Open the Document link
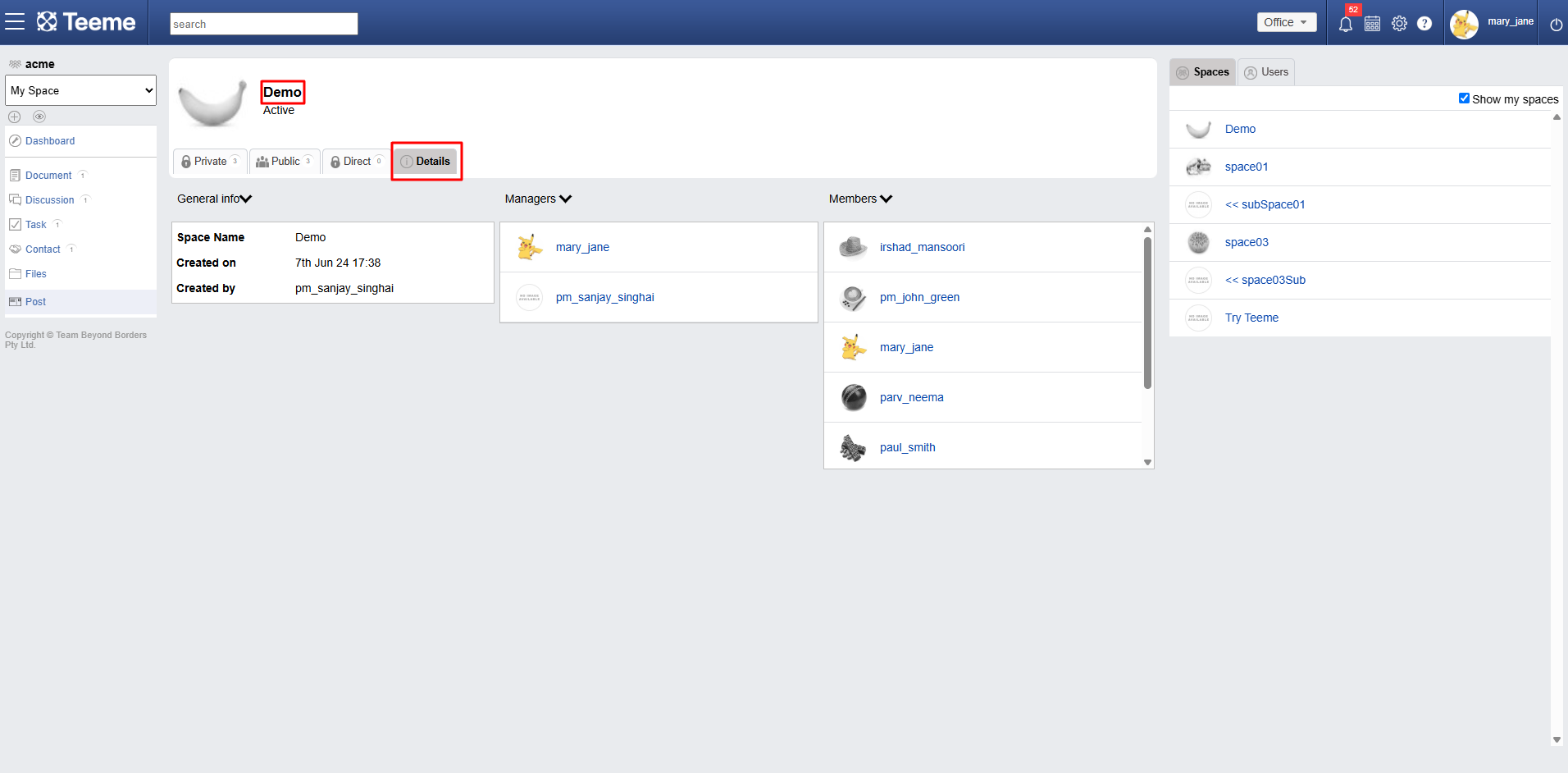1568x773 pixels. point(48,176)
